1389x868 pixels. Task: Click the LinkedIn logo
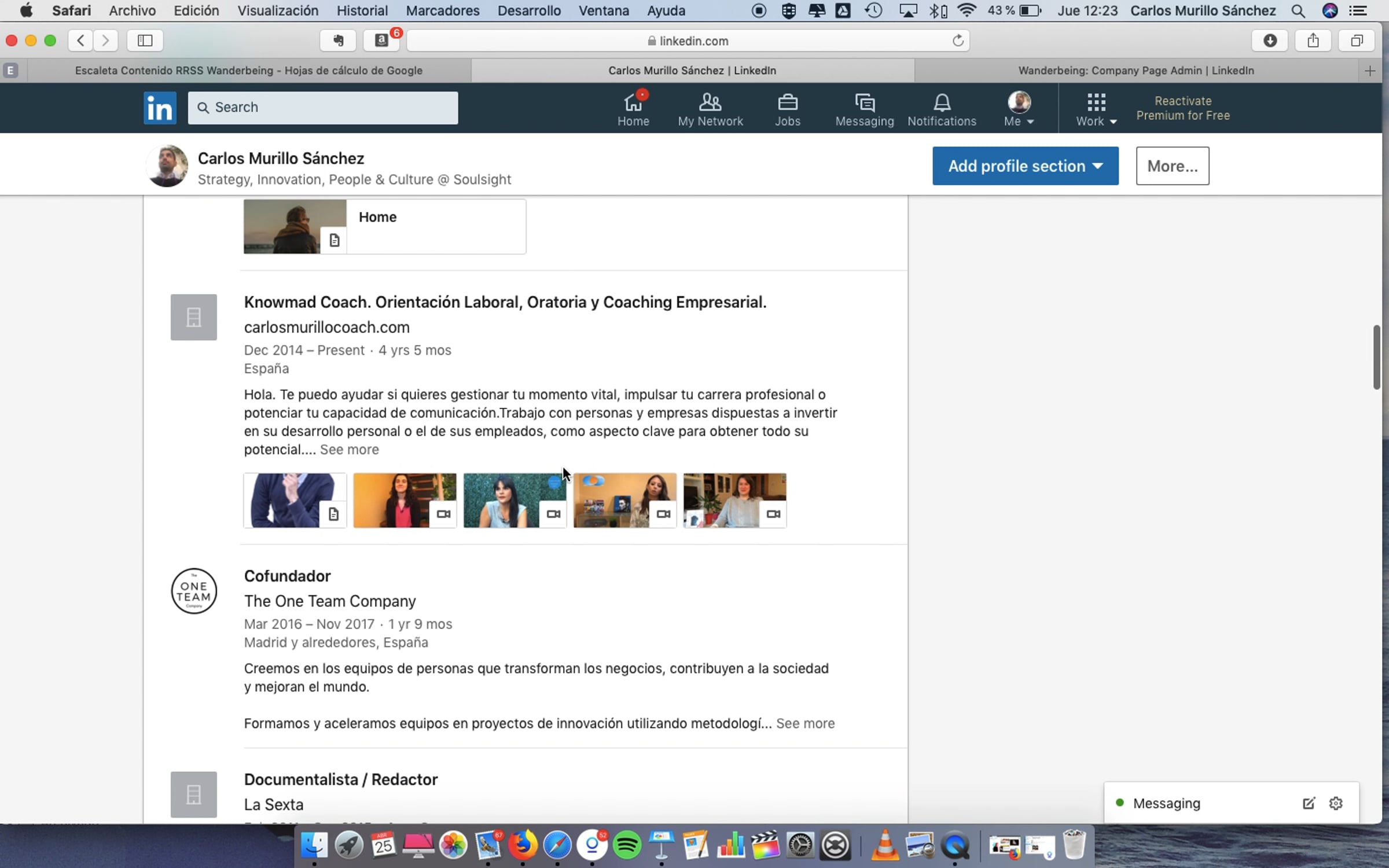(160, 108)
